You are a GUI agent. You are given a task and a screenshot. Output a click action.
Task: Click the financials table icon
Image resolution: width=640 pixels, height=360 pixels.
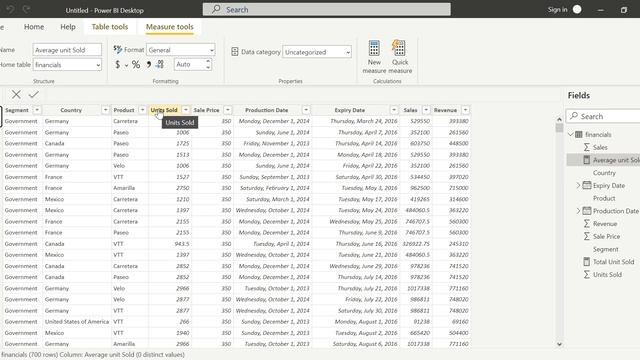click(x=579, y=134)
